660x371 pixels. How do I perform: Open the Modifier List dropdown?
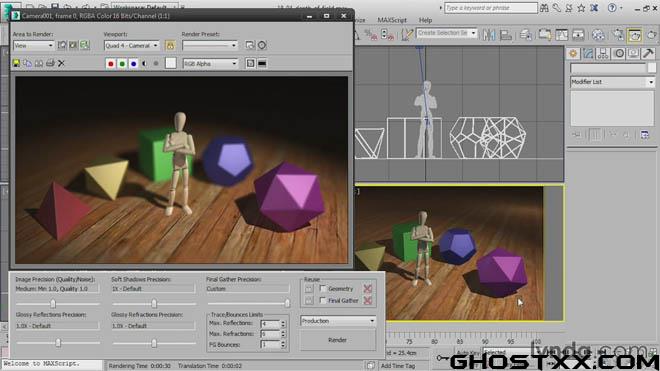(612, 82)
